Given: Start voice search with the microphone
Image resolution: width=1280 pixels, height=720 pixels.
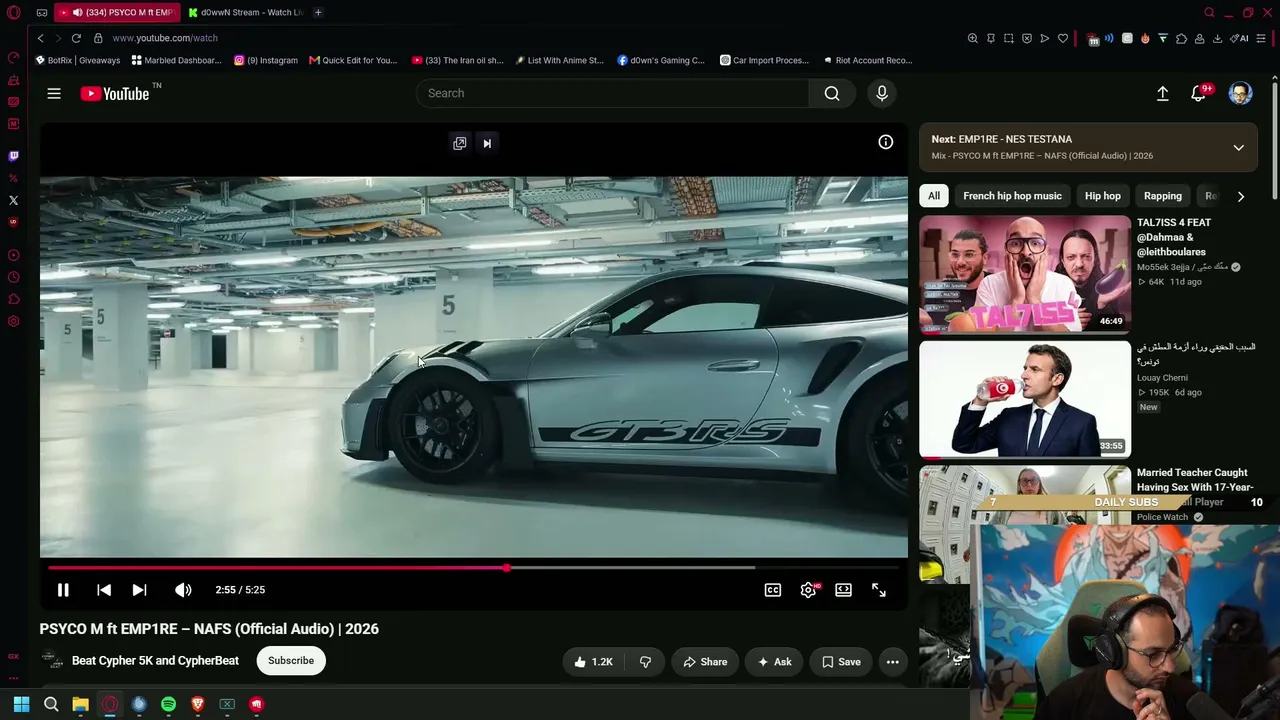Looking at the screenshot, I should point(882,93).
